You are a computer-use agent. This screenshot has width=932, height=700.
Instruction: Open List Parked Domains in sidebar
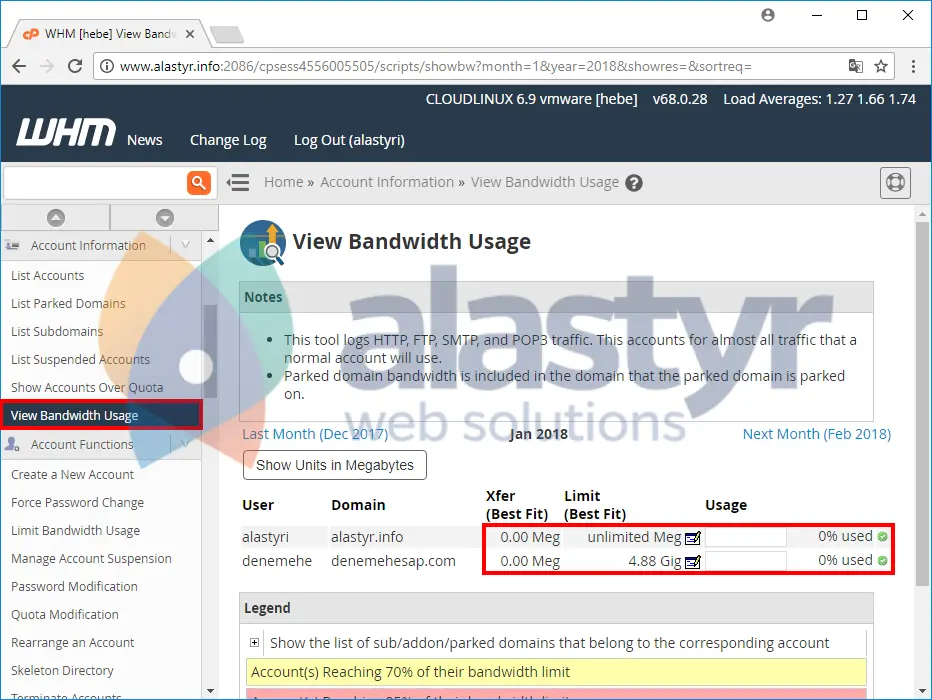(x=68, y=304)
